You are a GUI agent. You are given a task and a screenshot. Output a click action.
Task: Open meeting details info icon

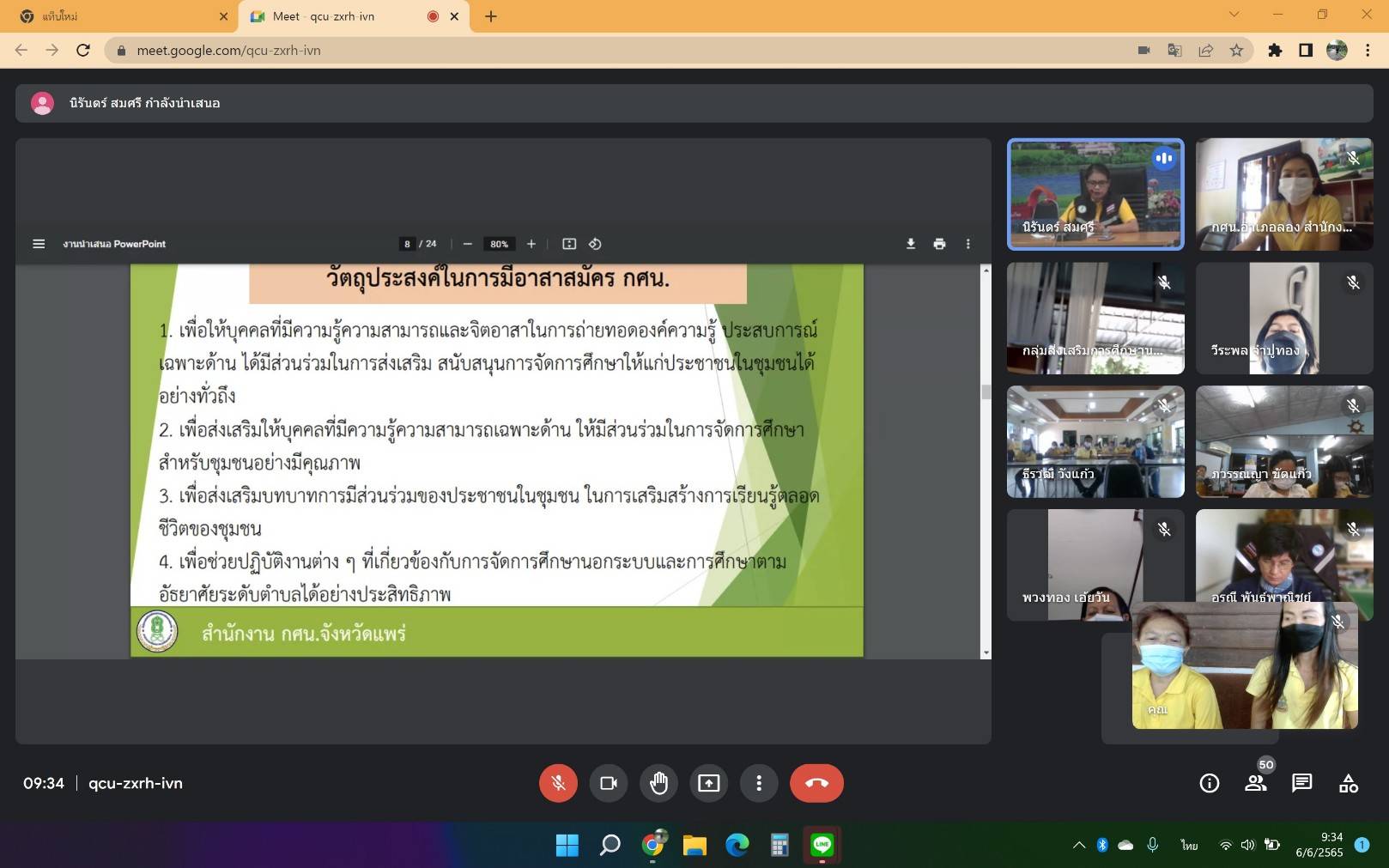pyautogui.click(x=1209, y=783)
